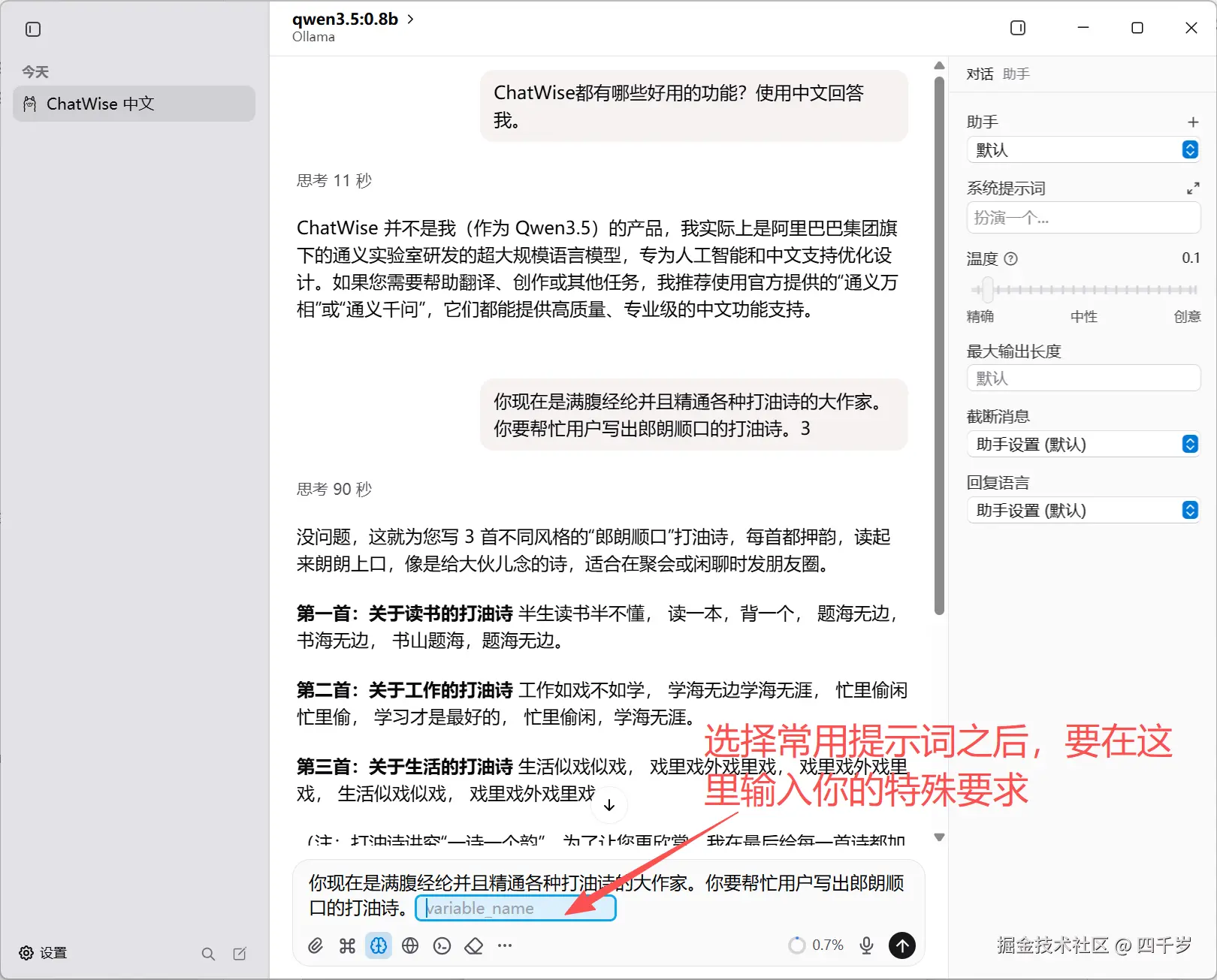Attach a file with the paperclip icon

click(316, 945)
